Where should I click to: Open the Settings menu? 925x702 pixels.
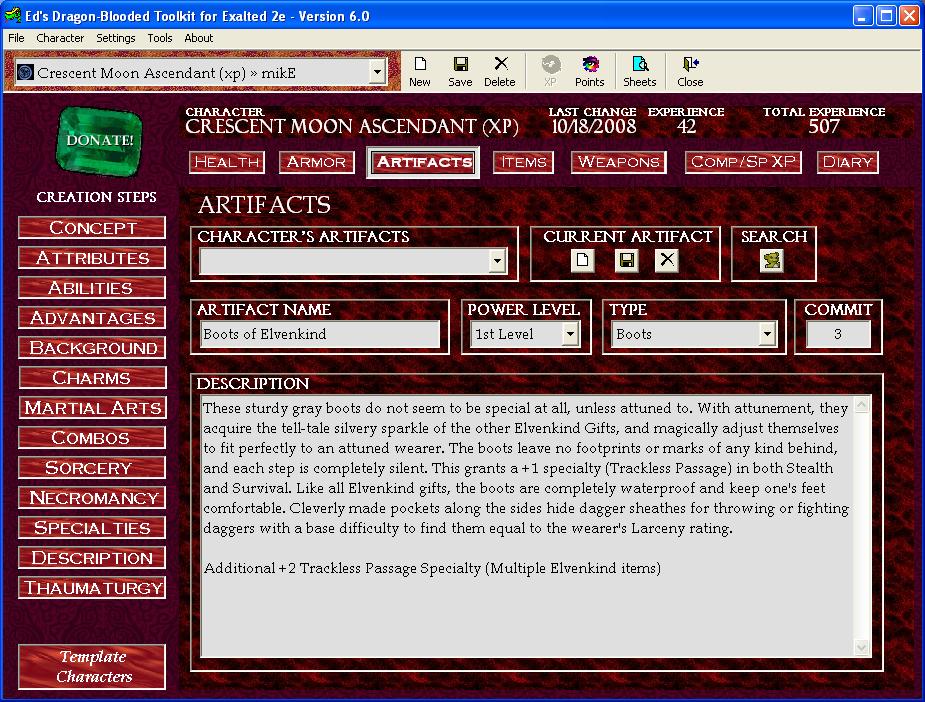(116, 38)
